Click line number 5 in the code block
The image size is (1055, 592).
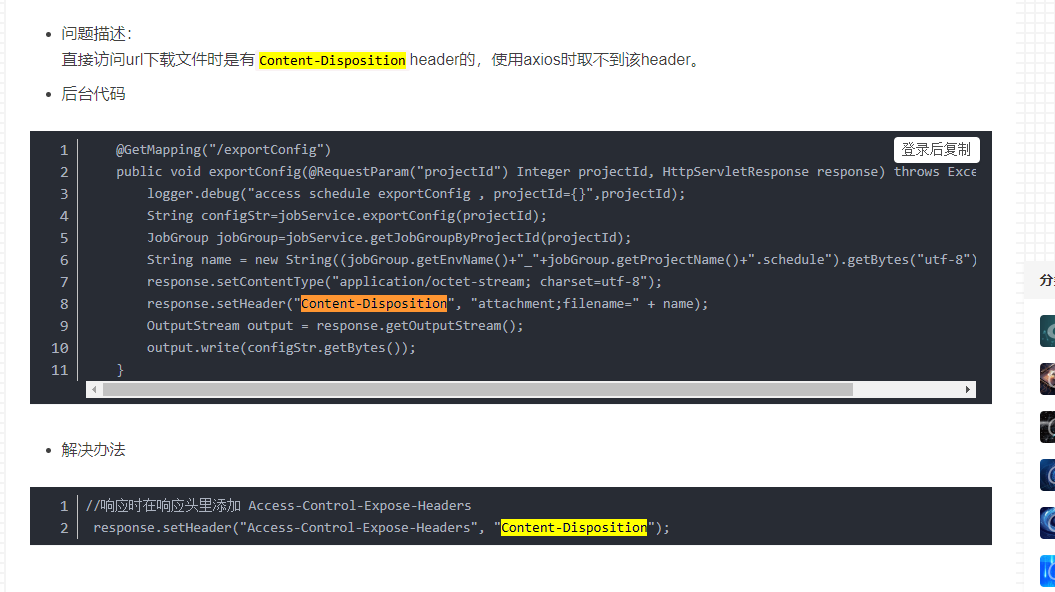point(63,237)
